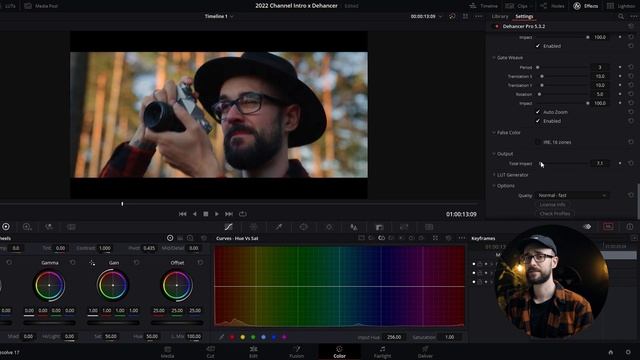Open project settings gear icon
Screen dimensions: 640x360
[x=628, y=352]
